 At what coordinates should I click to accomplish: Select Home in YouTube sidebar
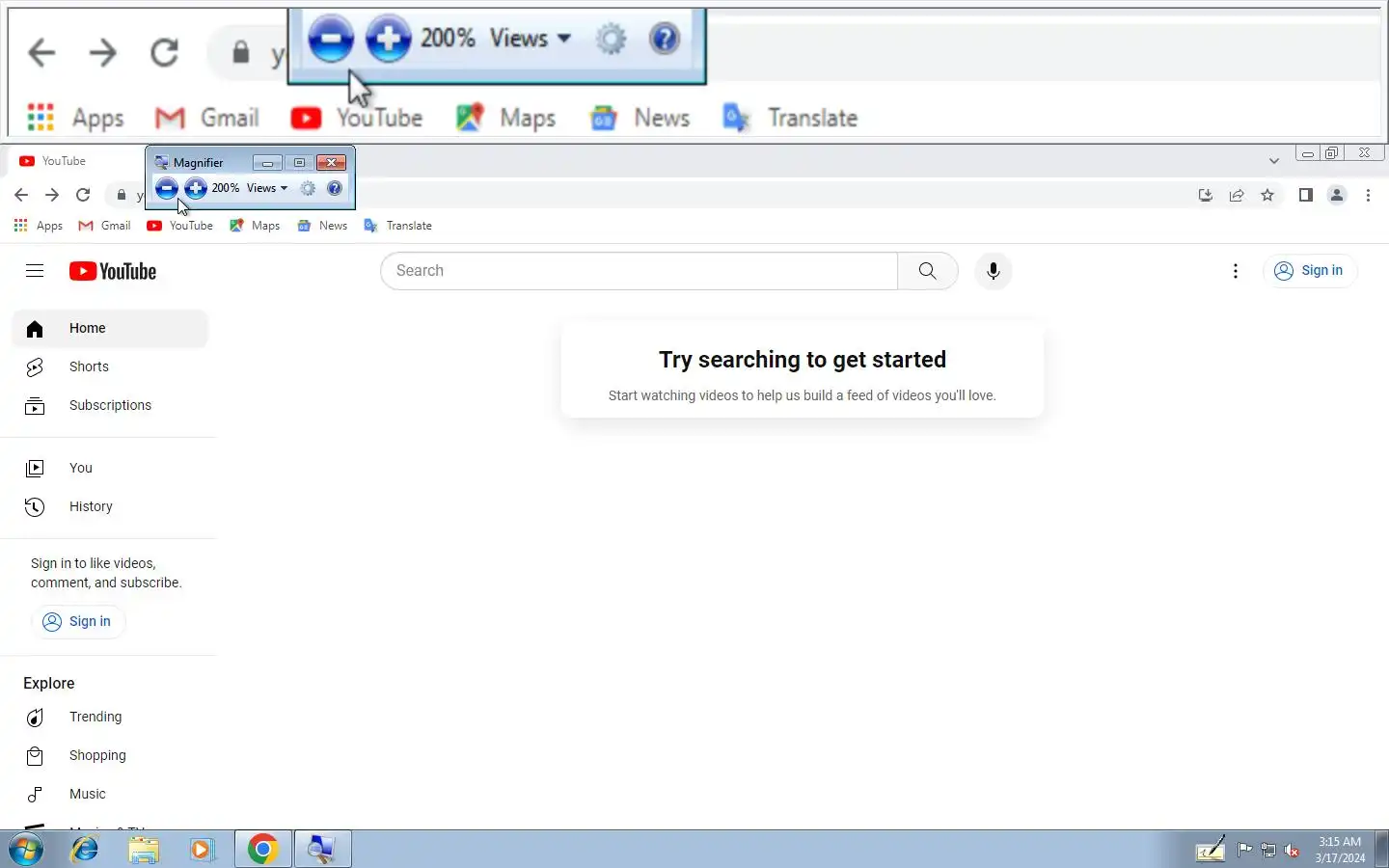click(x=110, y=328)
